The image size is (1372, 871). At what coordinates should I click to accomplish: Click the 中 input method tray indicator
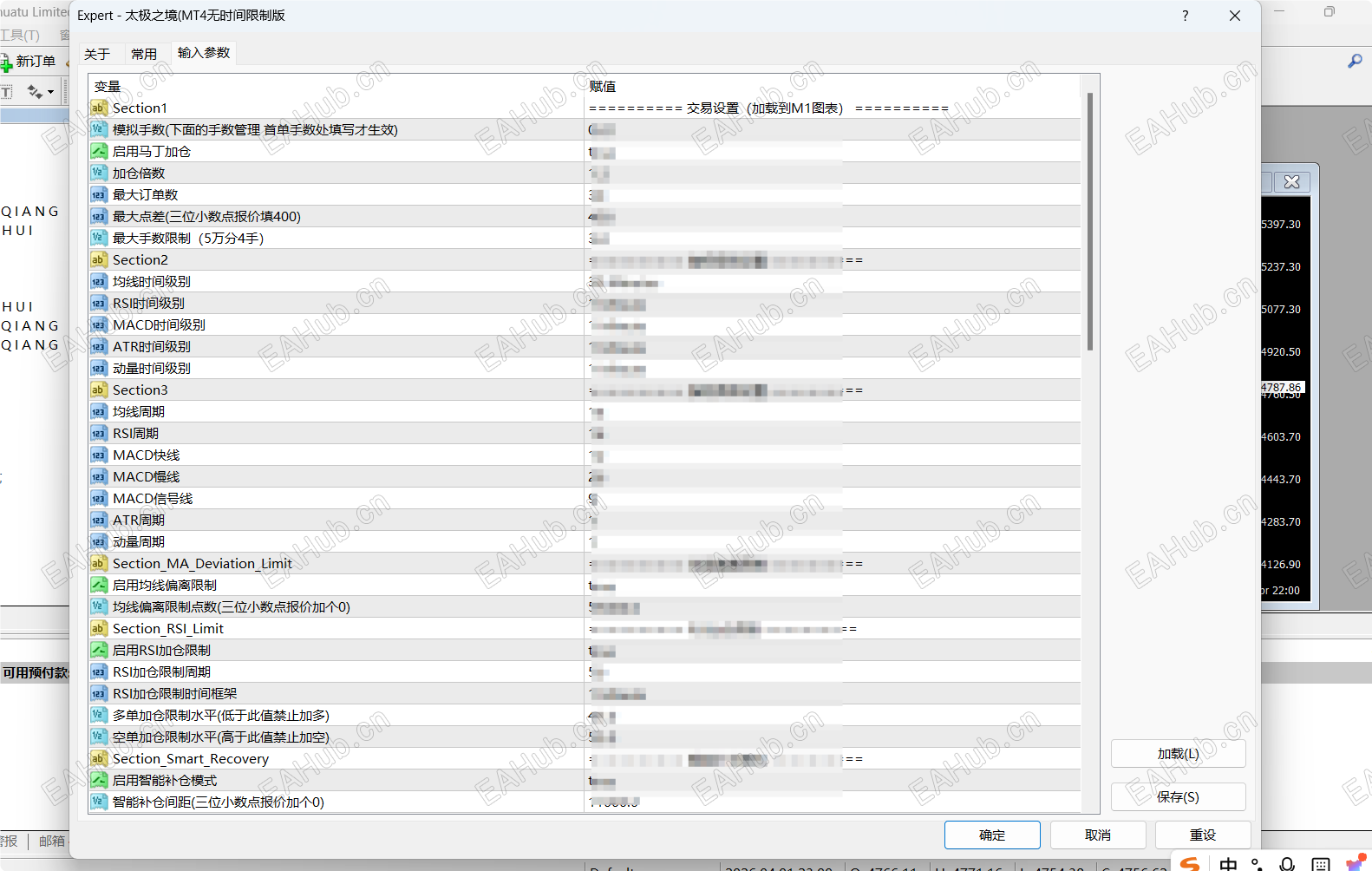click(1228, 863)
